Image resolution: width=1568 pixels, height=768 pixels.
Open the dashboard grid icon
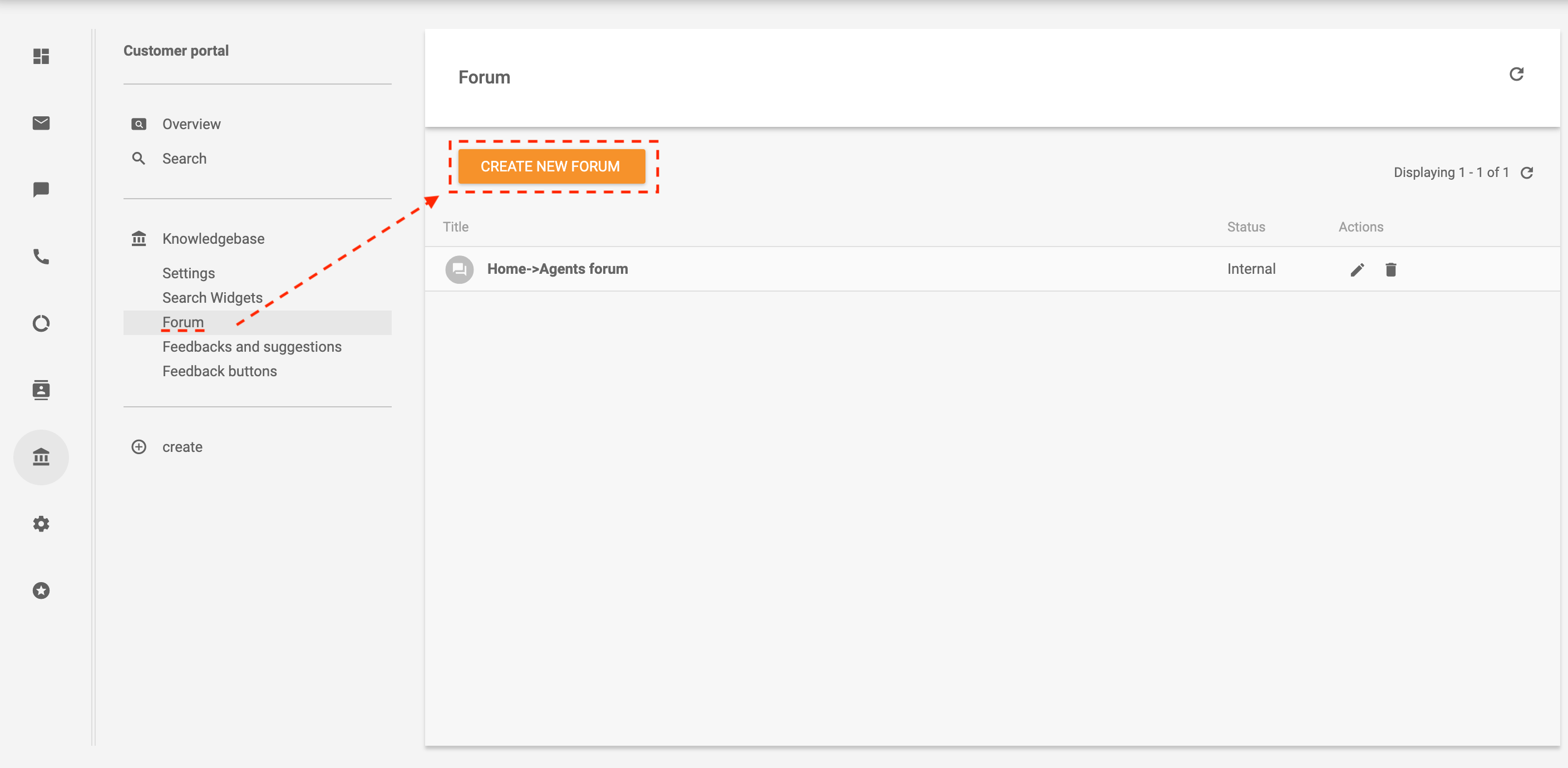pos(41,57)
